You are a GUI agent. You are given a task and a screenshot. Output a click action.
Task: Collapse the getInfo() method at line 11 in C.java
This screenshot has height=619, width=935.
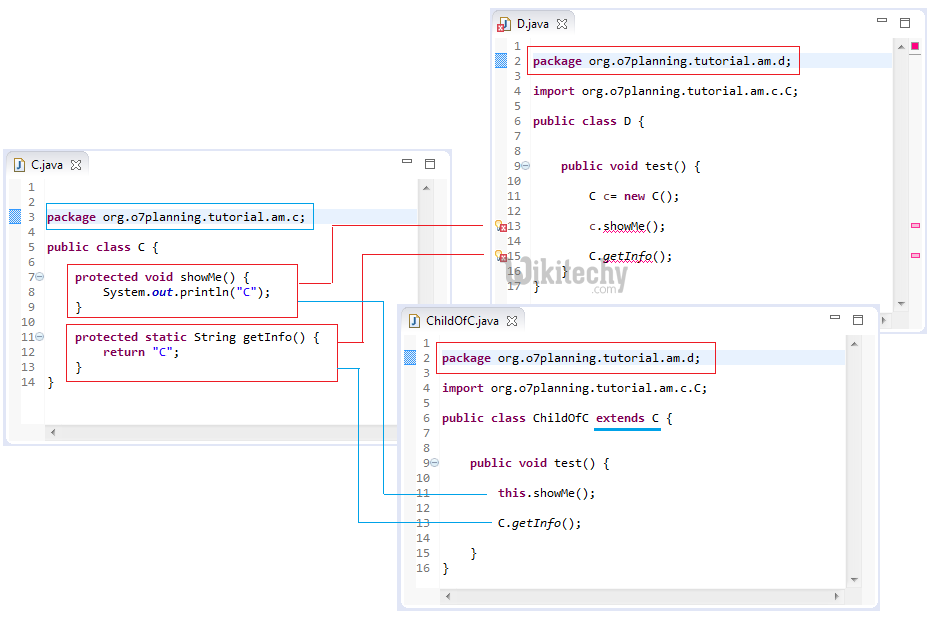coord(39,337)
